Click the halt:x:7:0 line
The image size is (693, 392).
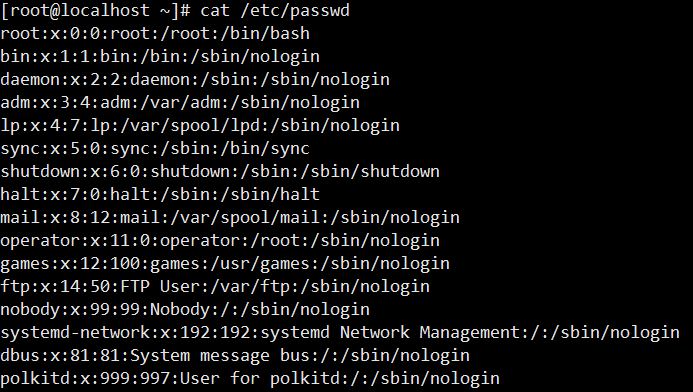160,194
